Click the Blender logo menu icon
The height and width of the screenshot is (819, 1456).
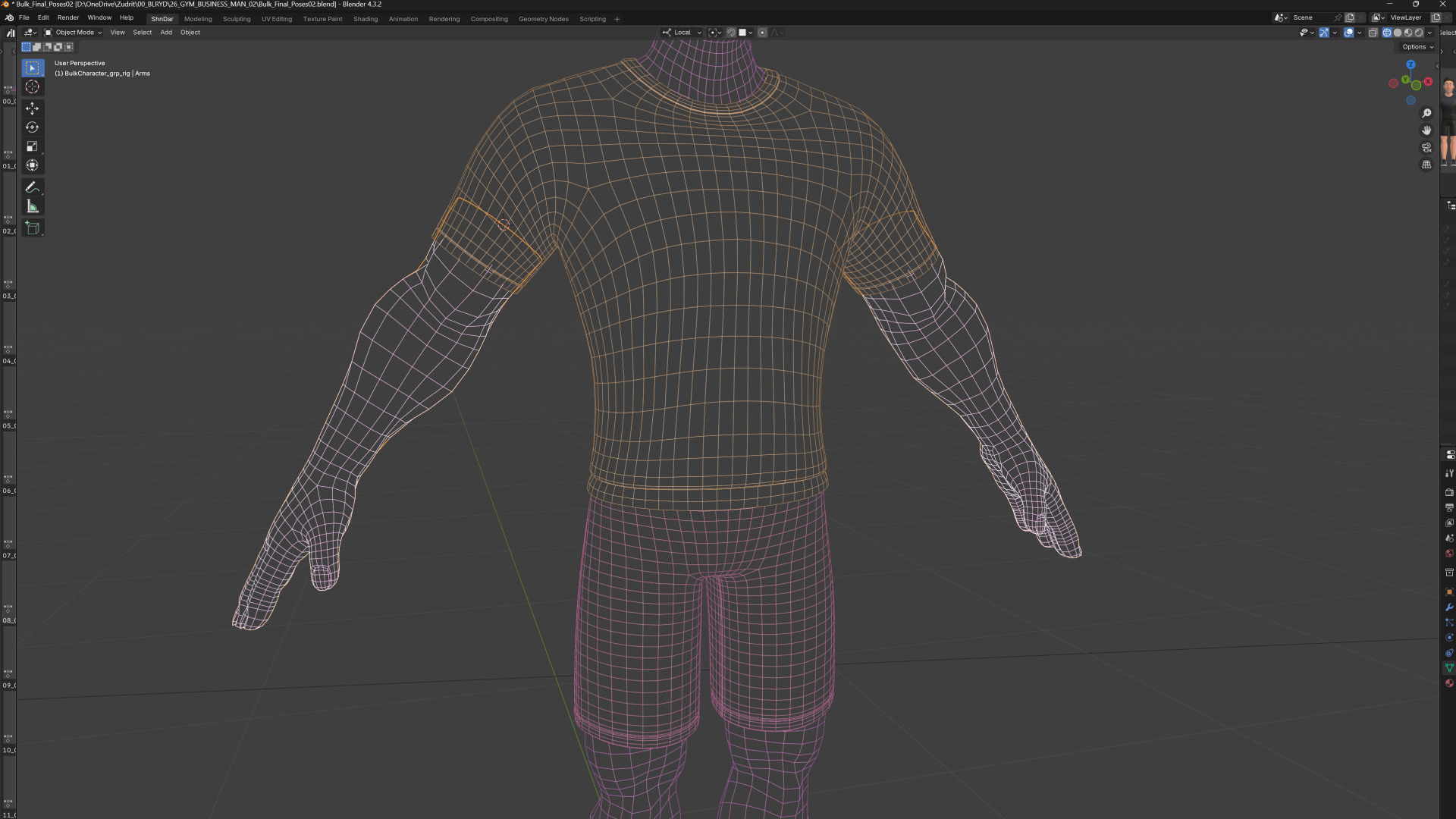9,17
